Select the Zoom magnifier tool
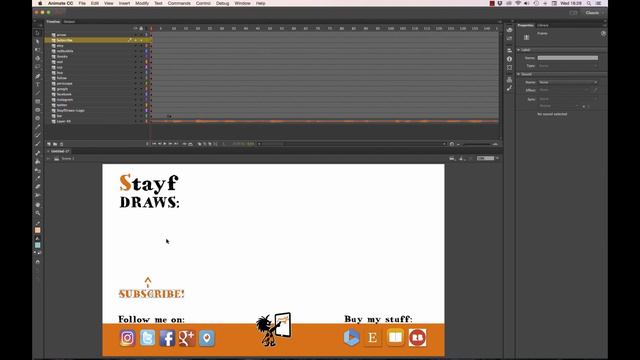 point(38,213)
